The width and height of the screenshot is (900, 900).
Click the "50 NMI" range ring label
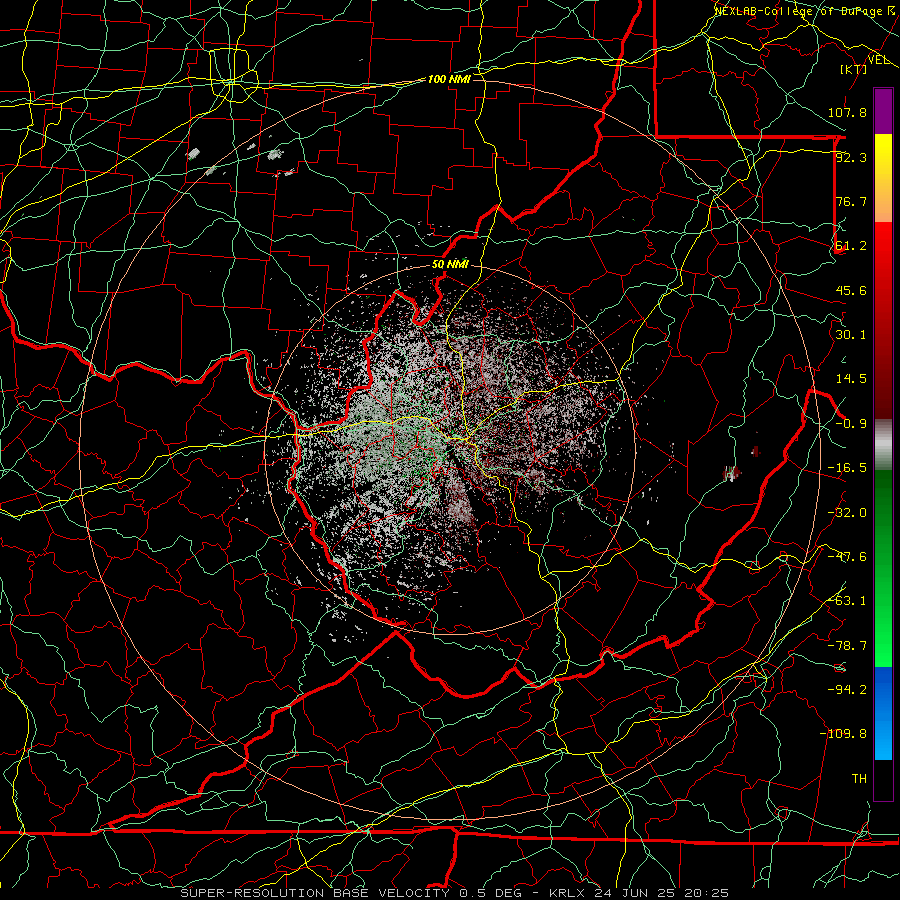point(450,264)
